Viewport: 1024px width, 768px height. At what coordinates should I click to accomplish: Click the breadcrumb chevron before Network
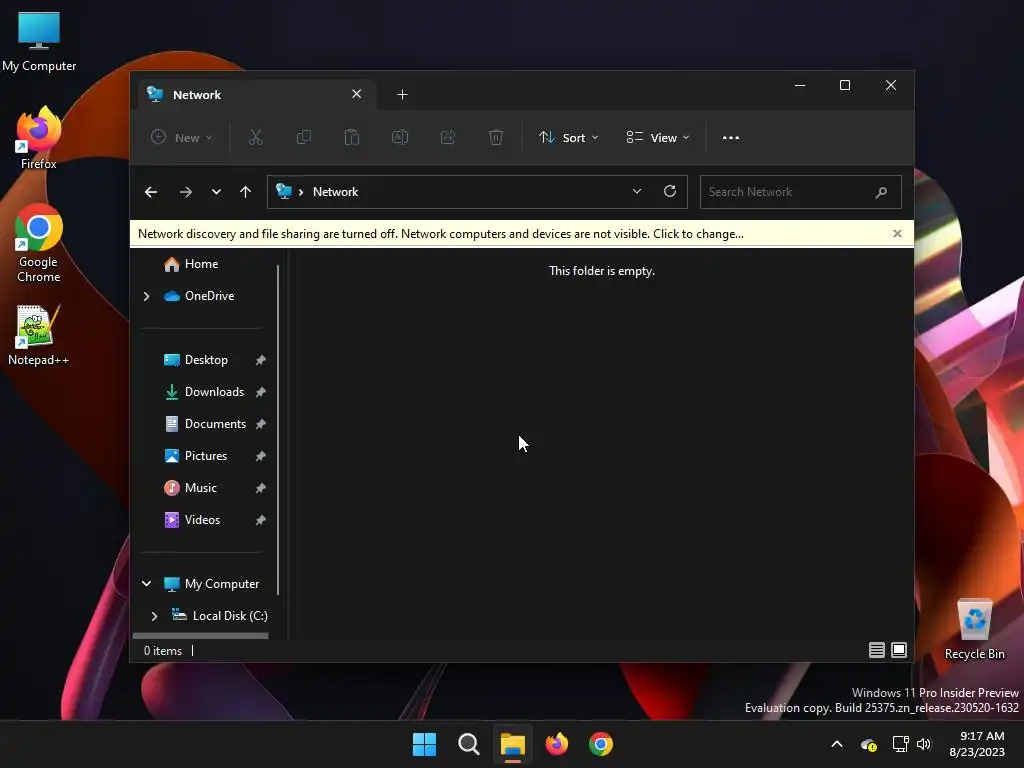(301, 192)
